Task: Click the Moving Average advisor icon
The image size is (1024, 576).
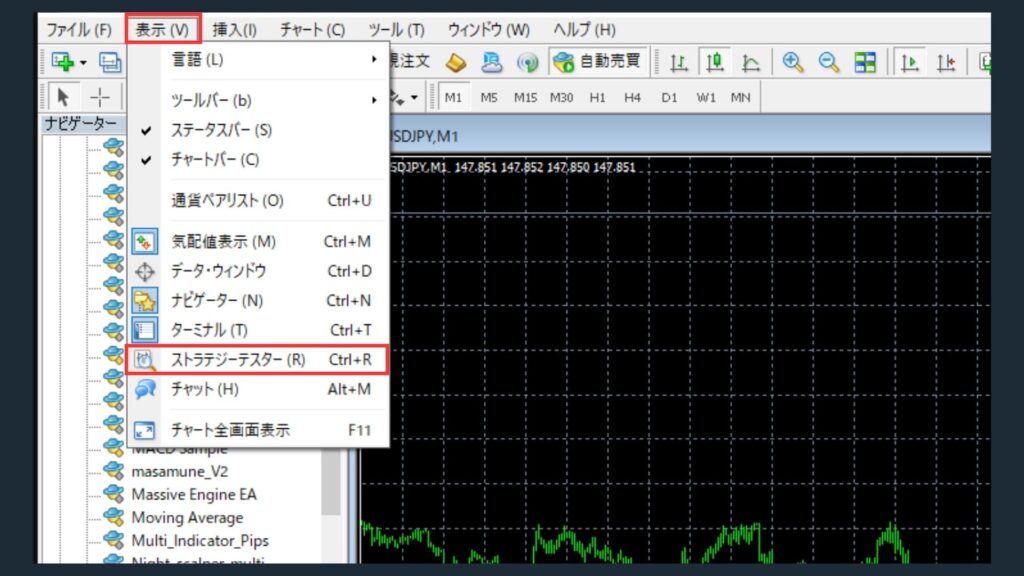Action: [x=114, y=517]
